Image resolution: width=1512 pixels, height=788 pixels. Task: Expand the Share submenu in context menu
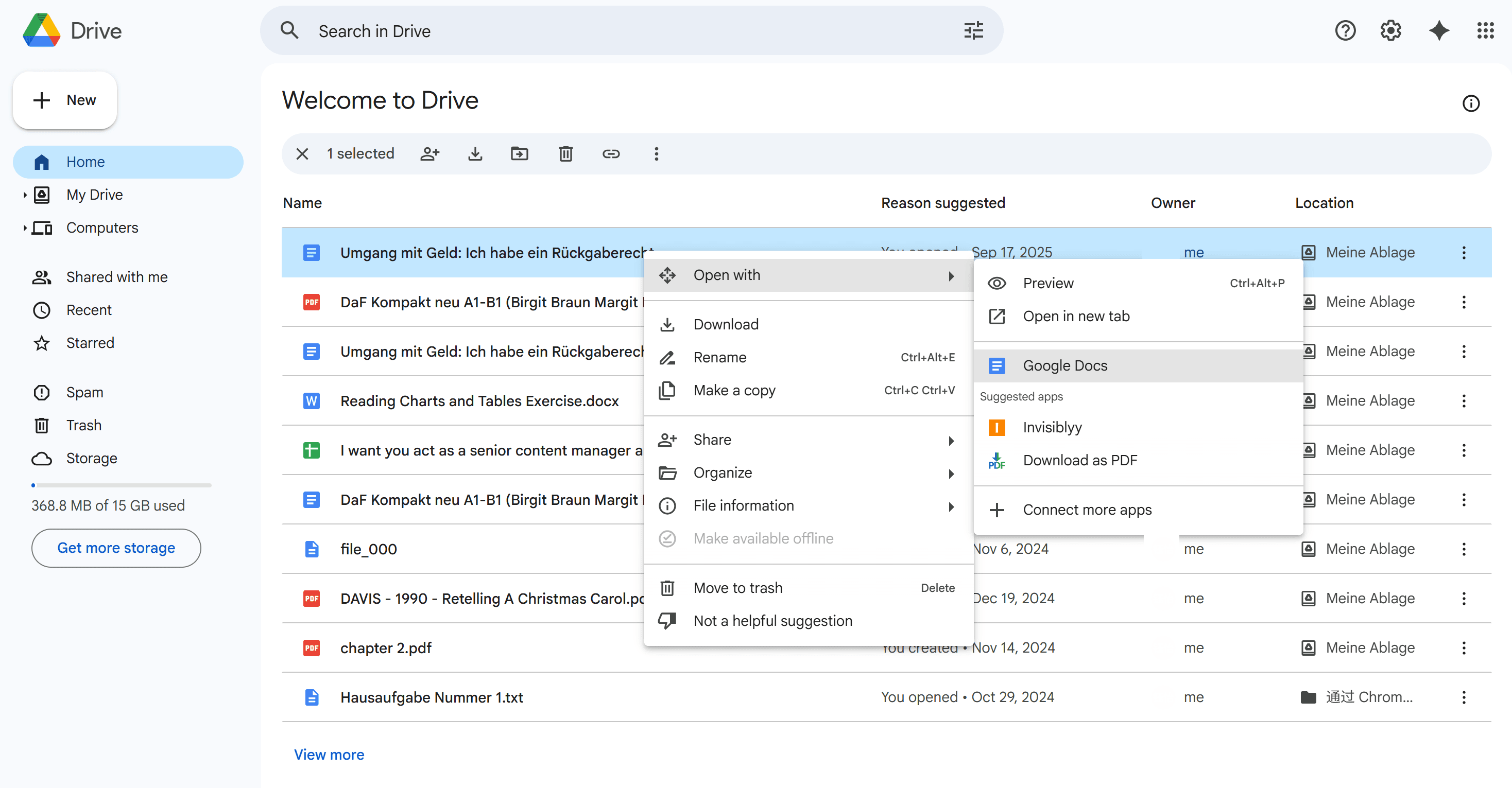[x=807, y=440]
